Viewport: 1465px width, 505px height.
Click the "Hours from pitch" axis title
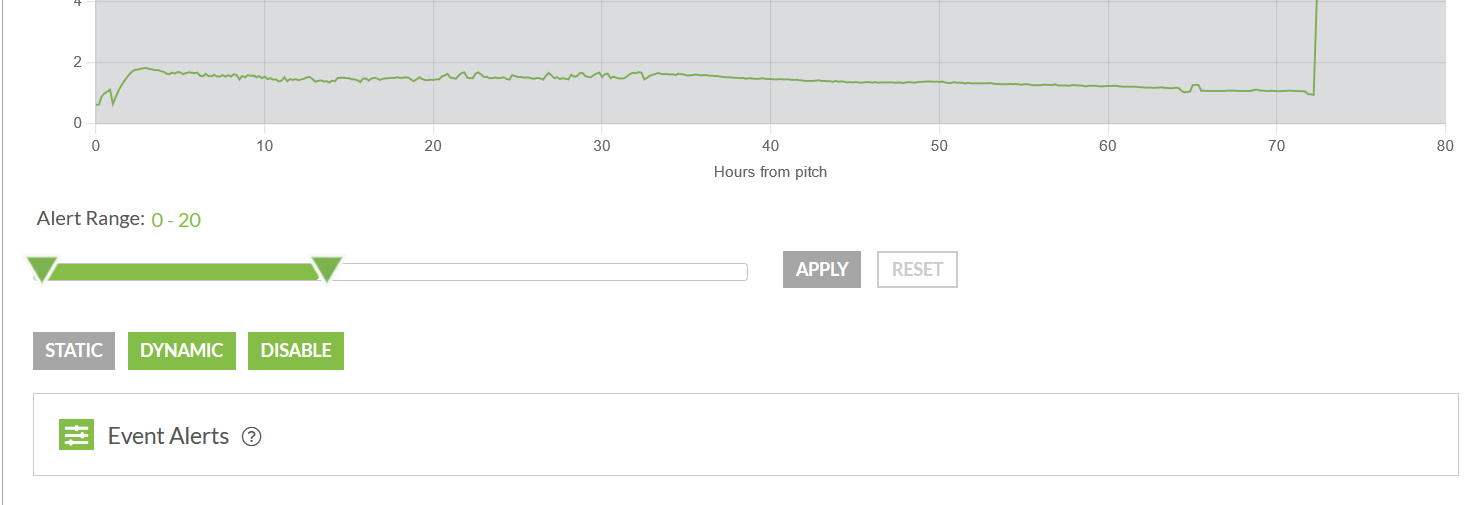point(770,172)
